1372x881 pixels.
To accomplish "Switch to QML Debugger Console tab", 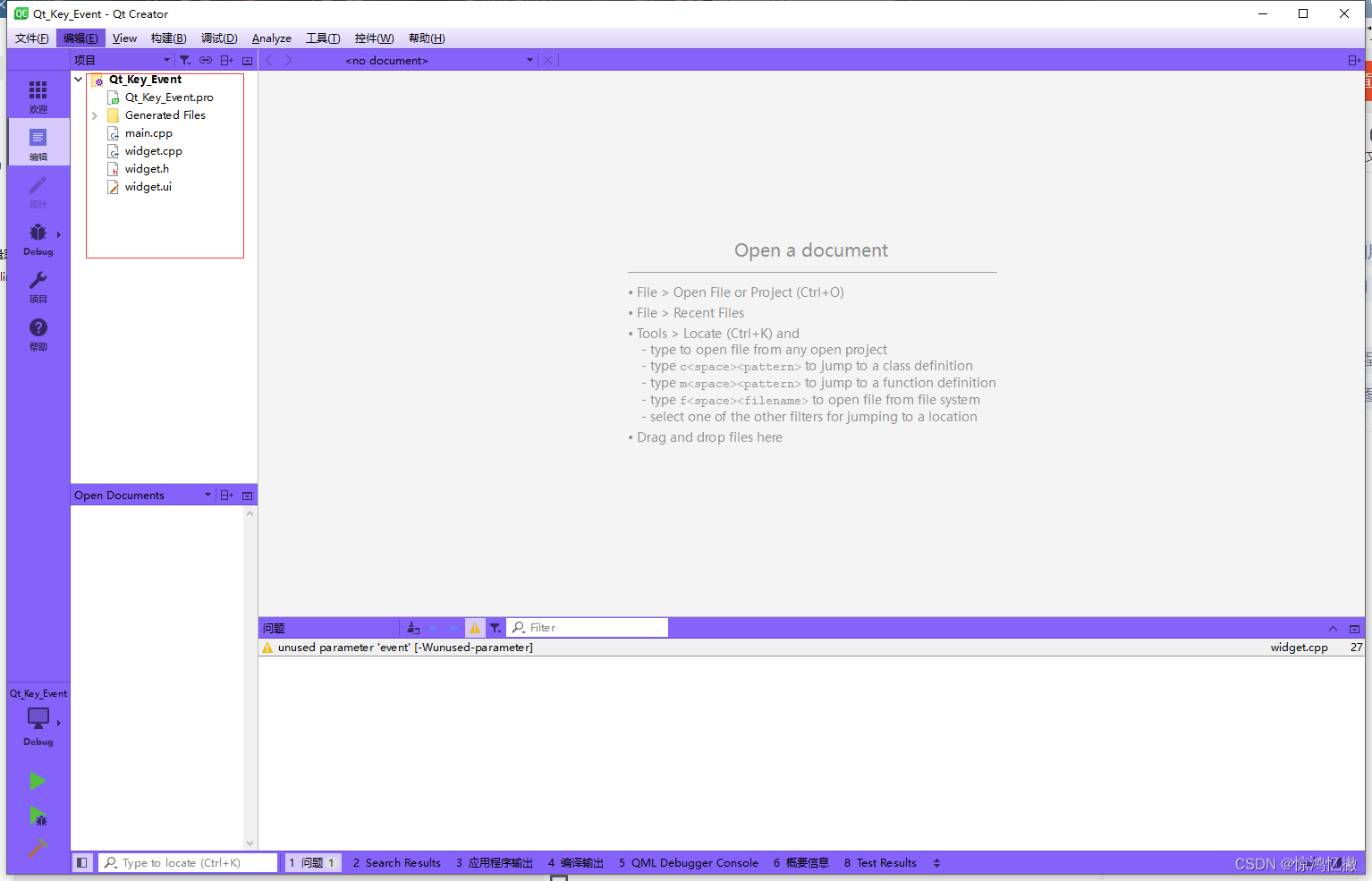I will point(689,863).
